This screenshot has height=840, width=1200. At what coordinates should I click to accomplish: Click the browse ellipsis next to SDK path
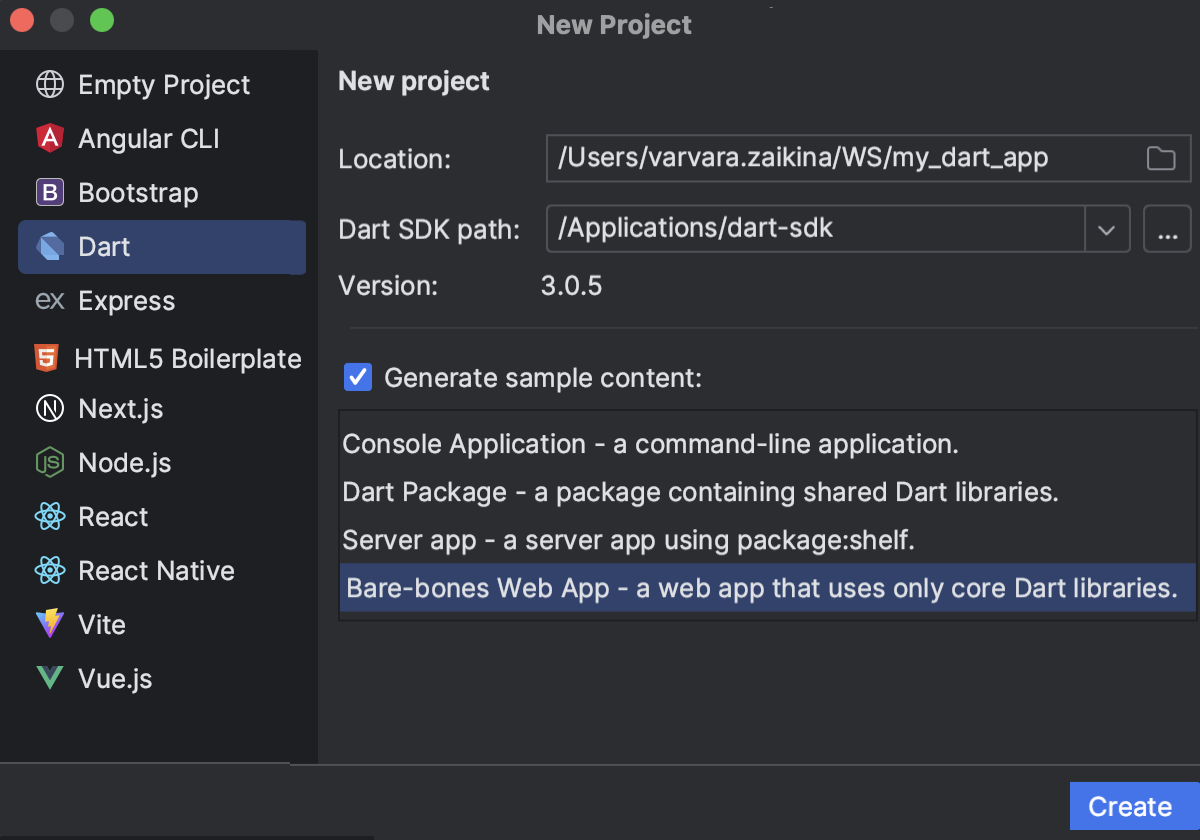click(x=1167, y=229)
